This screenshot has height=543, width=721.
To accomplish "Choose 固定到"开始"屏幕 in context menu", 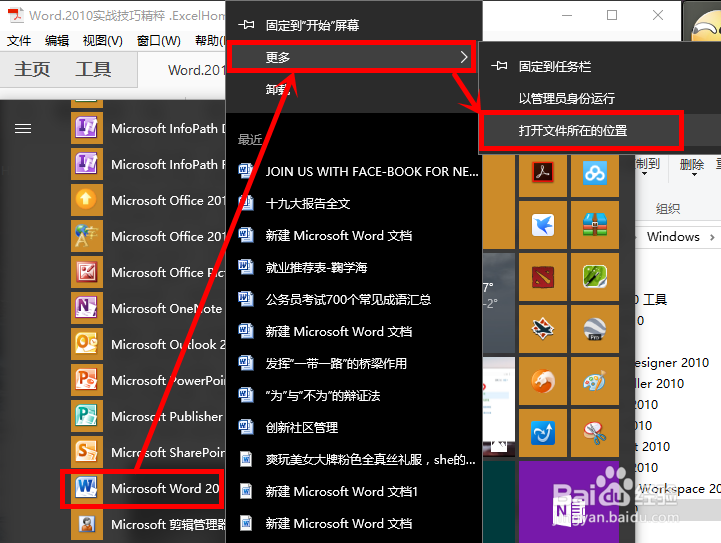I will pyautogui.click(x=354, y=25).
